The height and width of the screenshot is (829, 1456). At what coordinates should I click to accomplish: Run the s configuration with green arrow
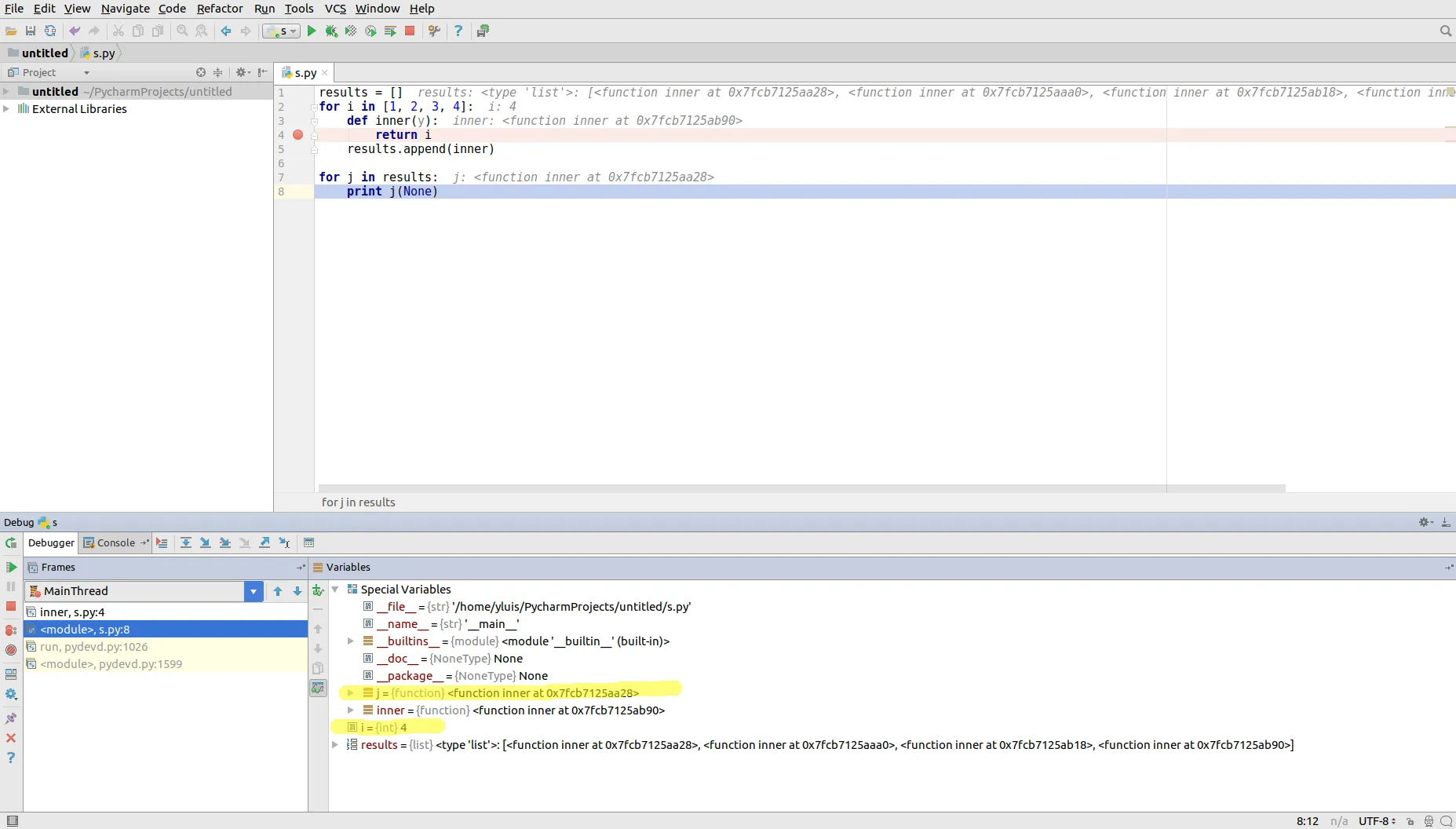point(312,31)
